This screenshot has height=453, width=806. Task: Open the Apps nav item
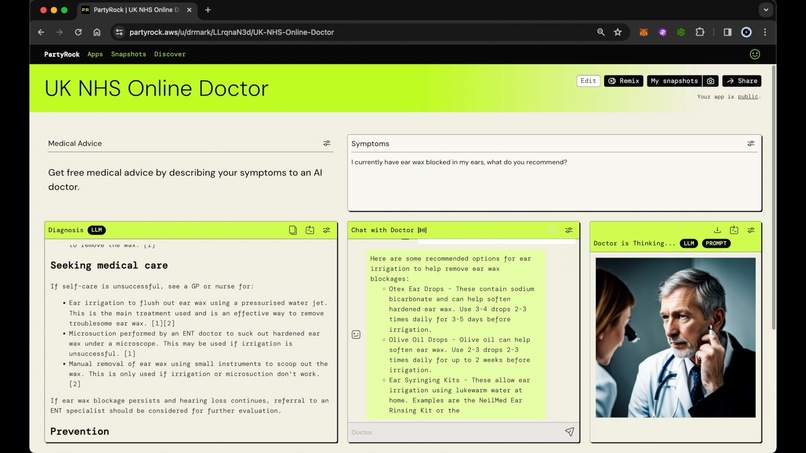click(95, 54)
